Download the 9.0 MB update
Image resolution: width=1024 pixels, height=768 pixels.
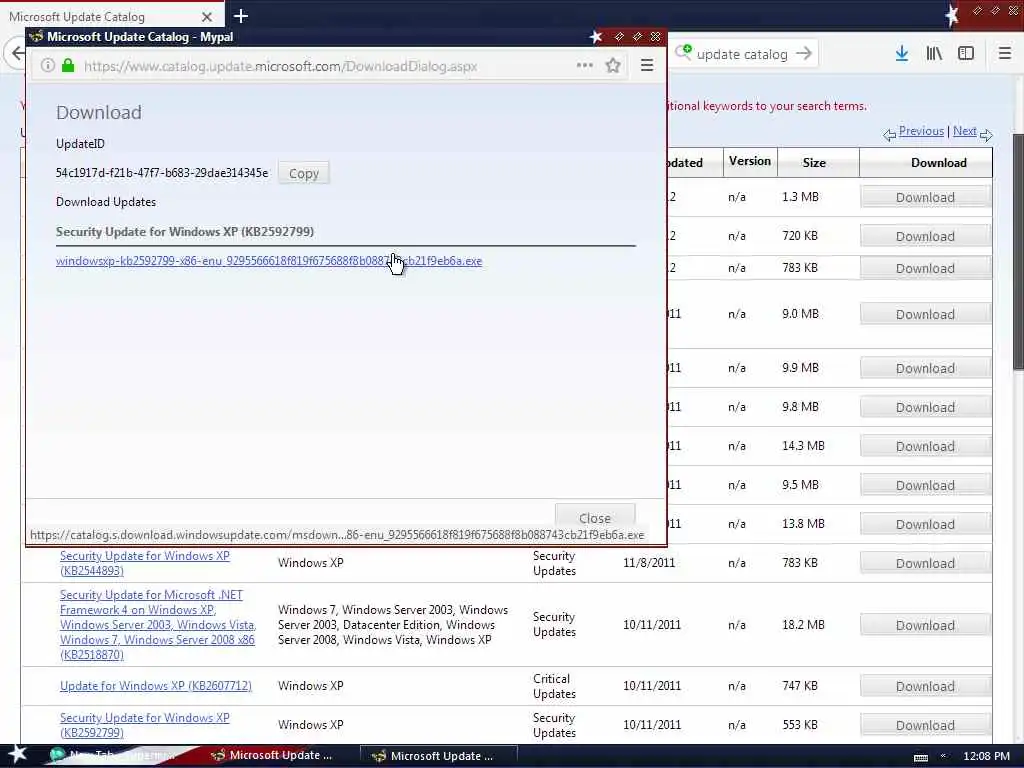tap(925, 315)
